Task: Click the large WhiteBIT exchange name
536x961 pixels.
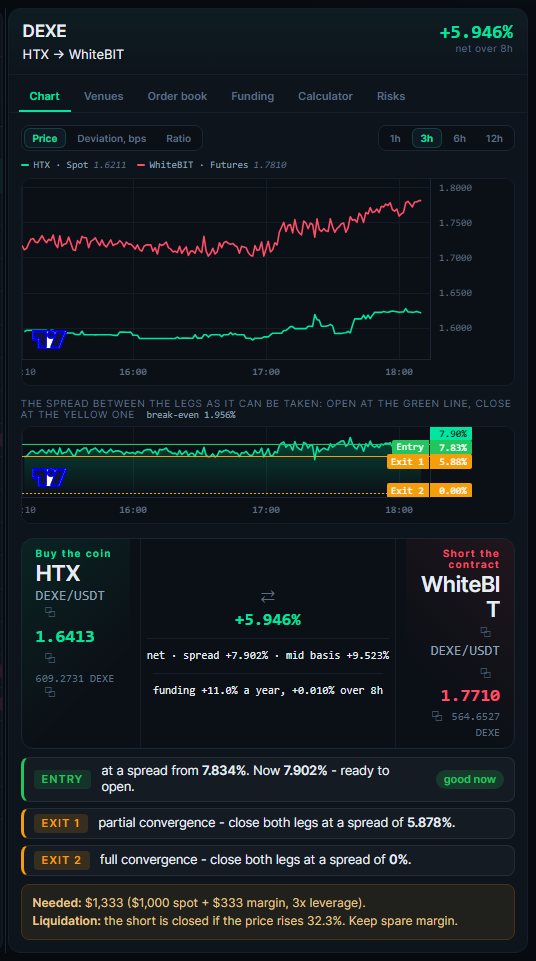Action: tap(461, 597)
